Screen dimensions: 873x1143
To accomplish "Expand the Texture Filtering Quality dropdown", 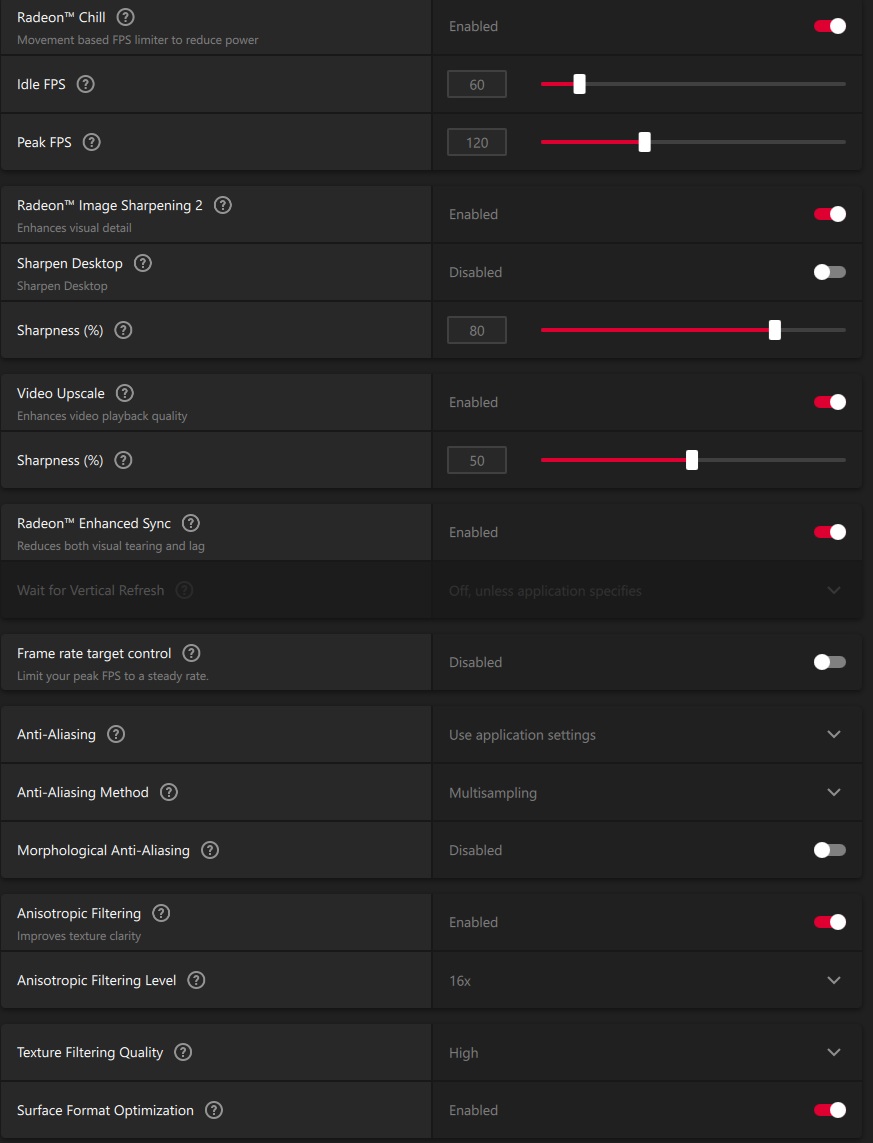I will 834,1052.
